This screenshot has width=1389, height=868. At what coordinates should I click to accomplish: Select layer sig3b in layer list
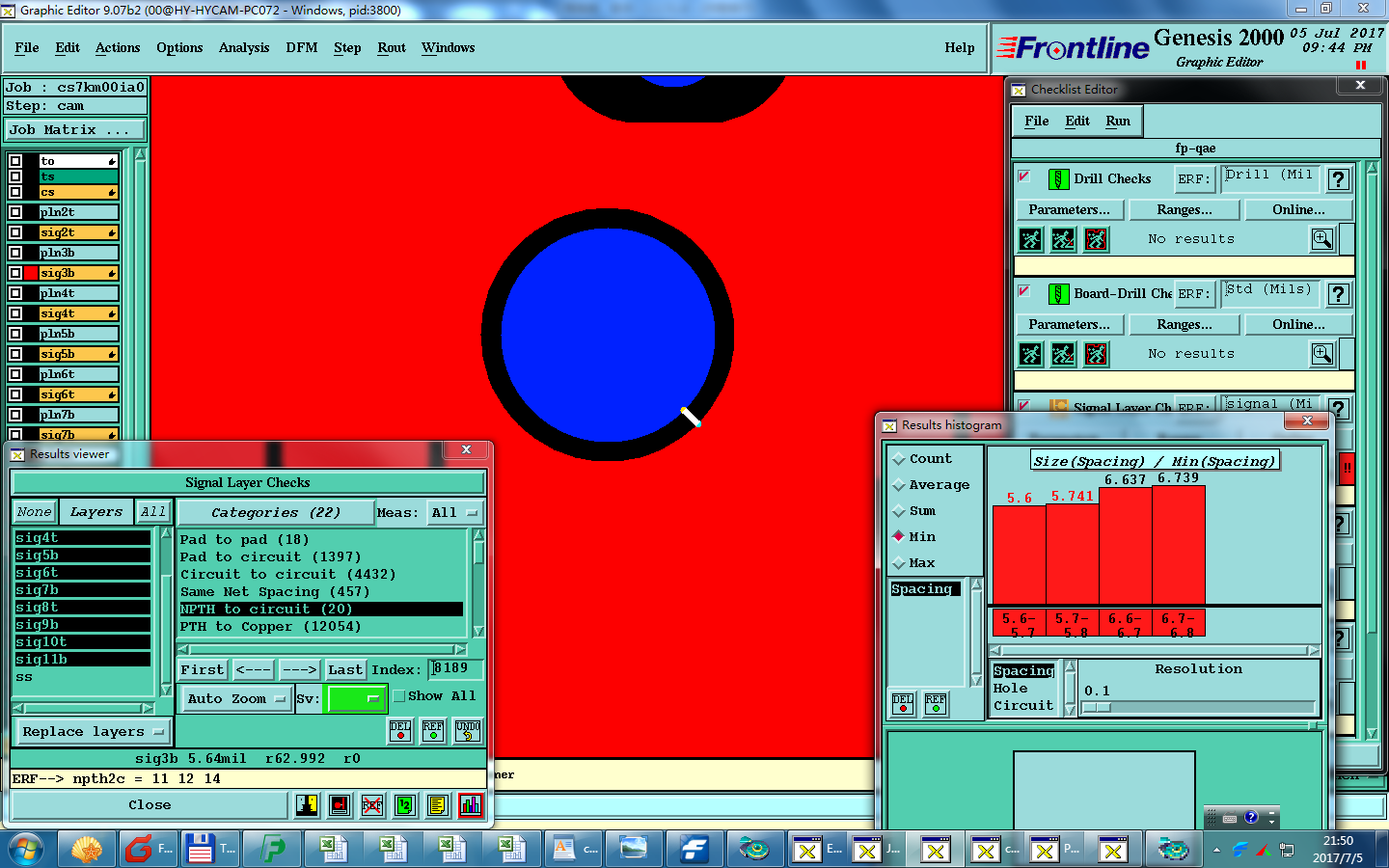pos(79,273)
